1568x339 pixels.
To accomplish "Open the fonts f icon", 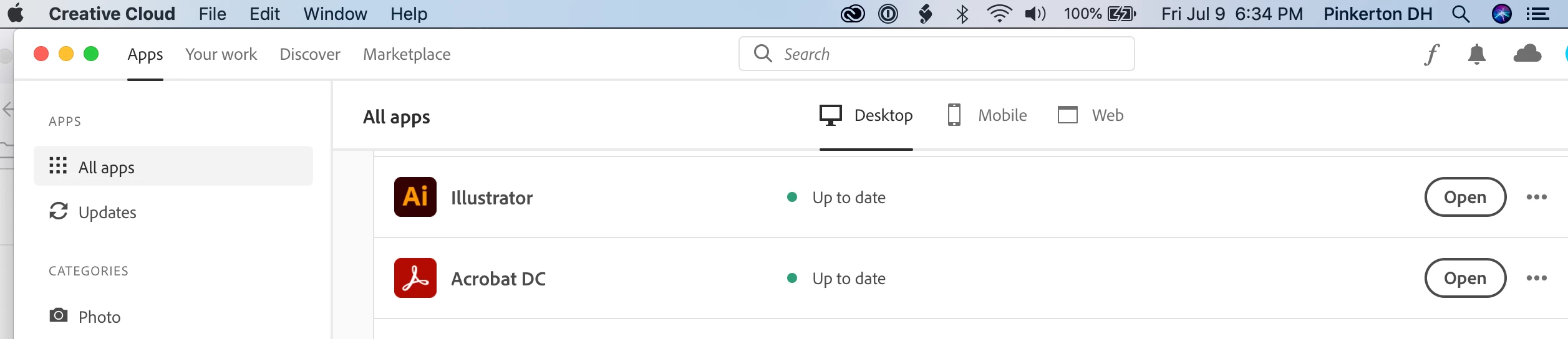I will 1432,54.
